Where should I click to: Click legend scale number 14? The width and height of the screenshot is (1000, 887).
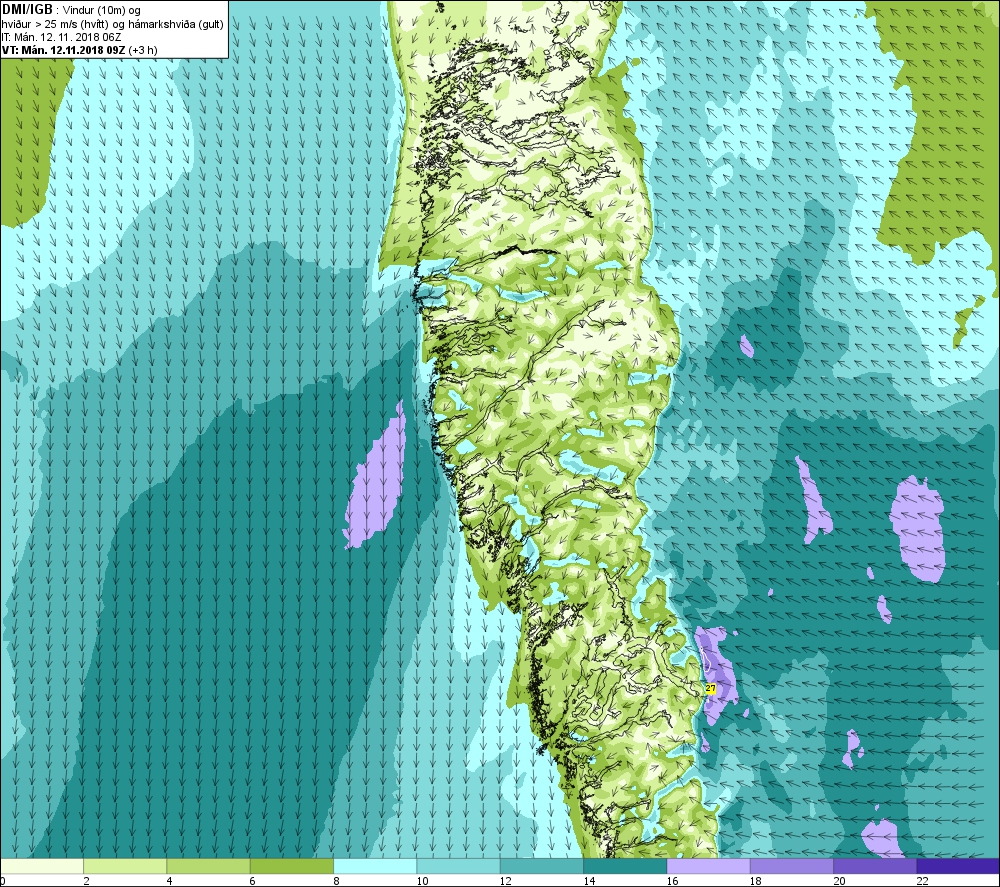pyautogui.click(x=589, y=881)
